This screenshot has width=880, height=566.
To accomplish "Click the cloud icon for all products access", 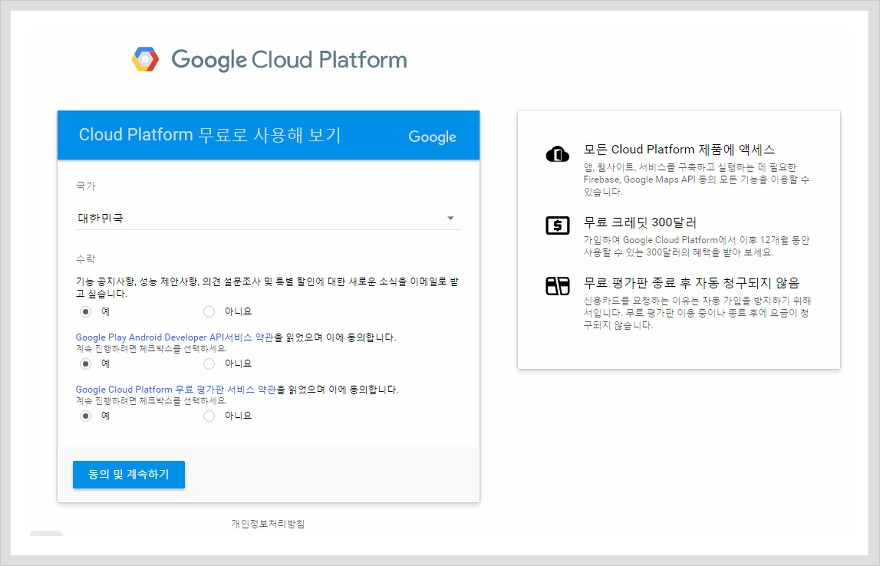I will pos(557,154).
